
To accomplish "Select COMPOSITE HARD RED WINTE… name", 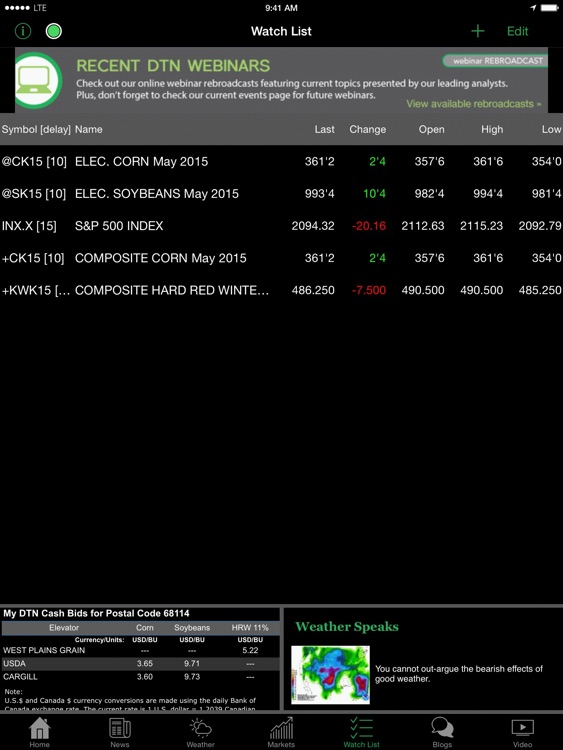I will [172, 290].
